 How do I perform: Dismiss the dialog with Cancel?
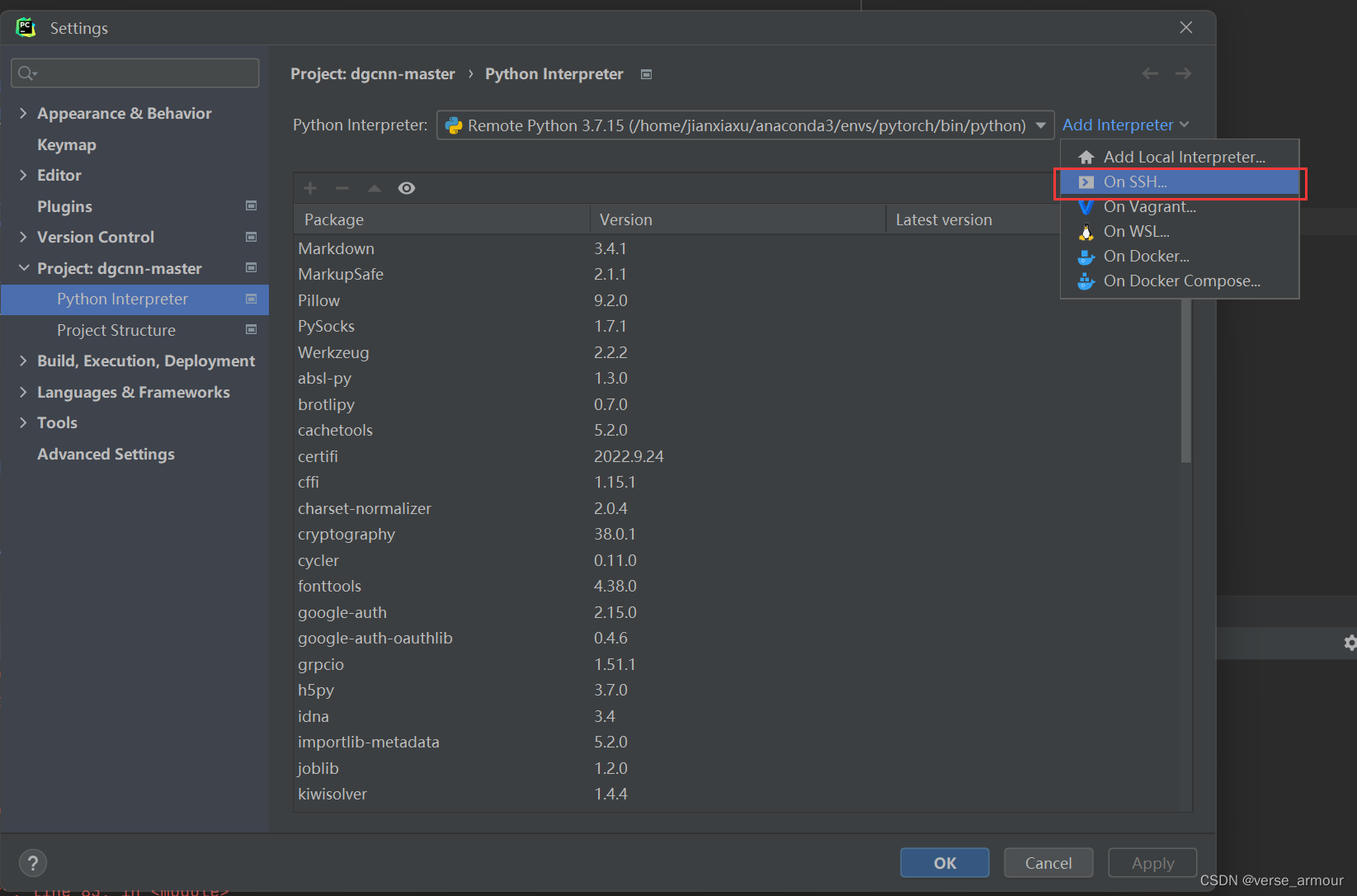pos(1048,862)
